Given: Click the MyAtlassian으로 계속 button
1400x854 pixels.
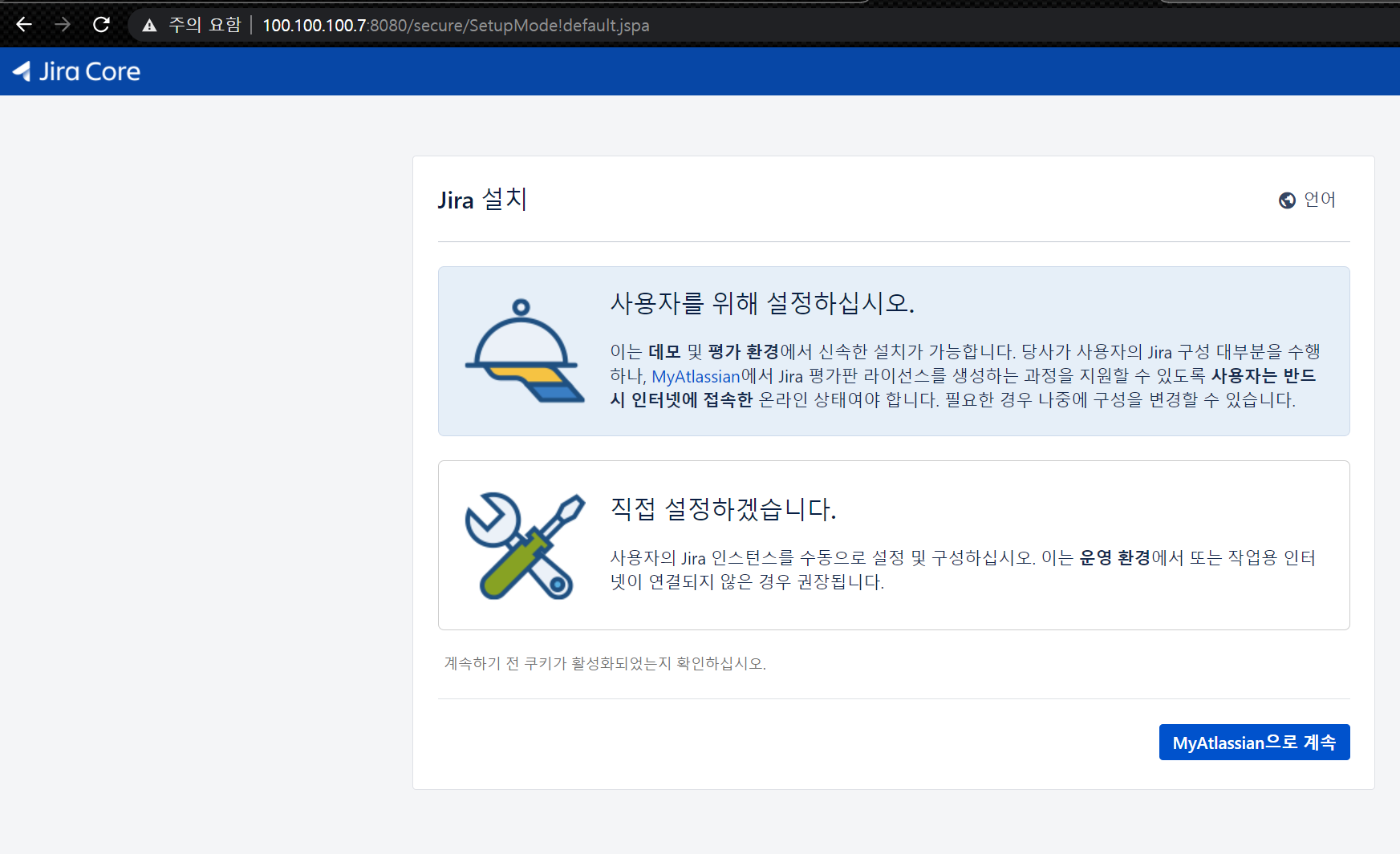Looking at the screenshot, I should coord(1254,743).
